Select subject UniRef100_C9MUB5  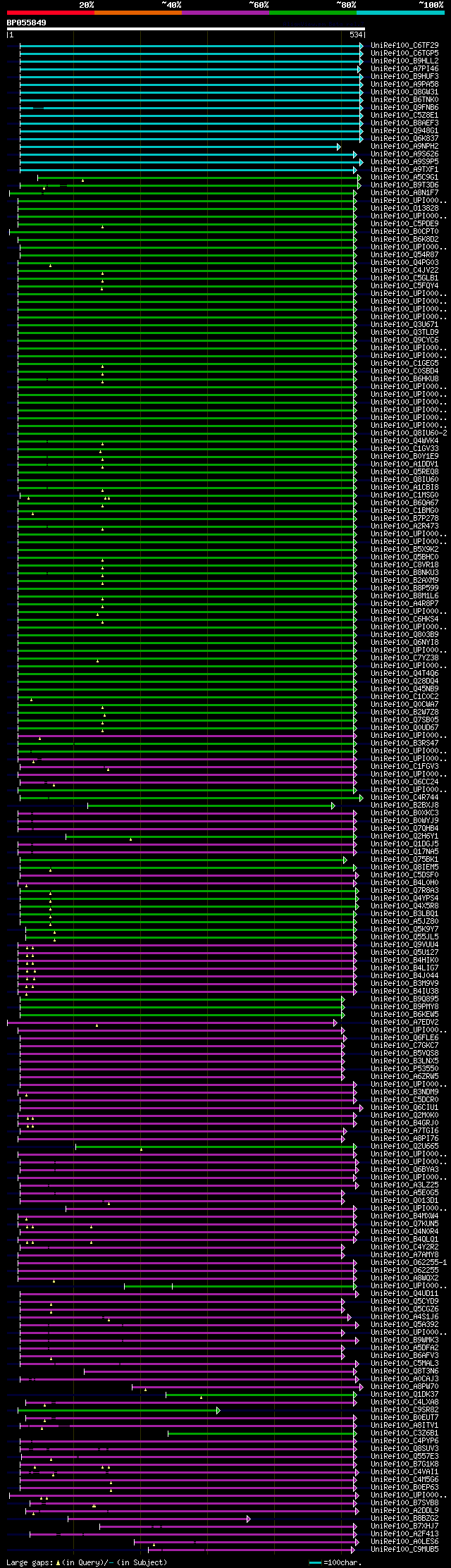click(x=404, y=1550)
